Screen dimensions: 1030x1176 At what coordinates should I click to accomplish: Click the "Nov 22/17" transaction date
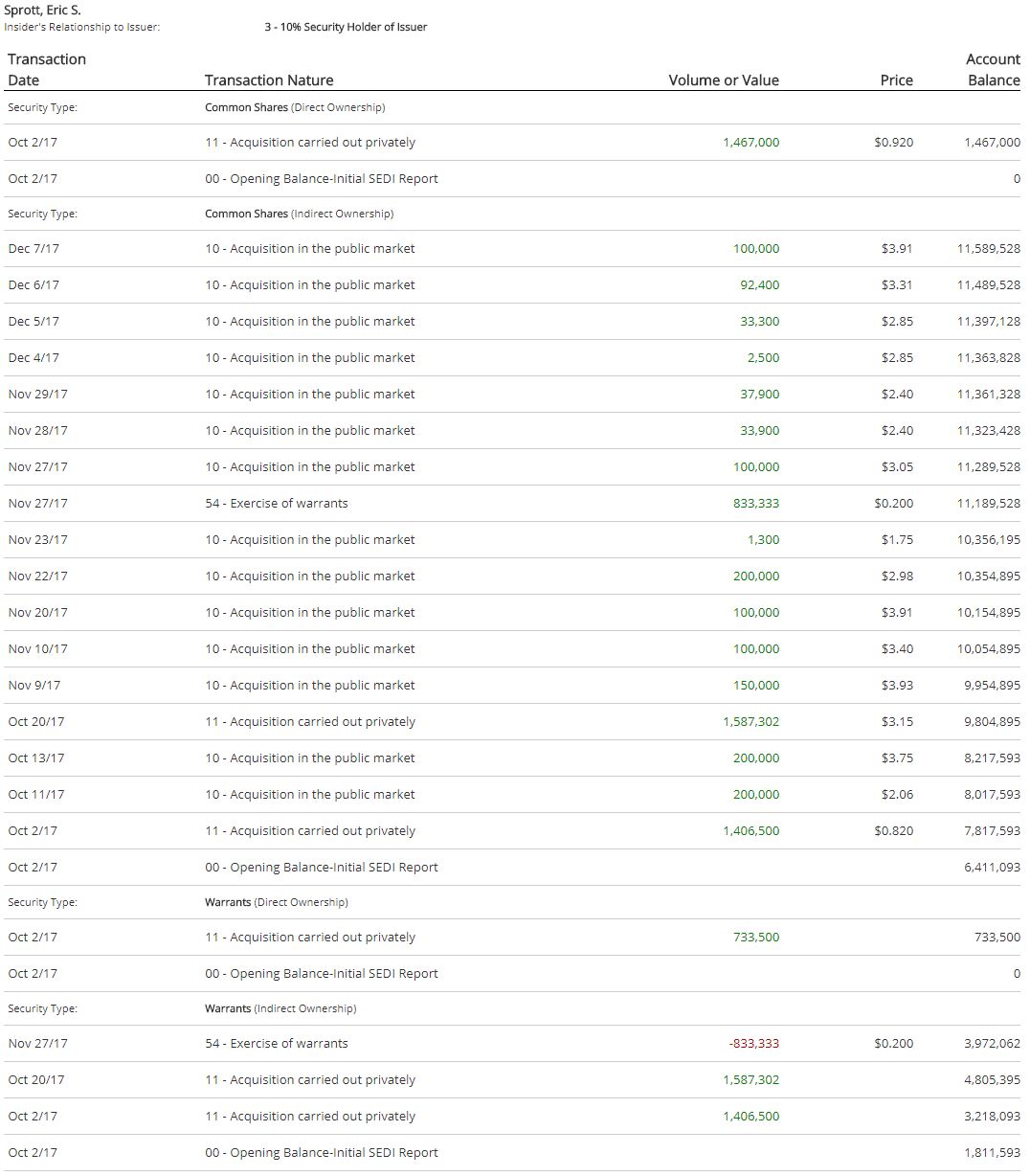[x=37, y=577]
